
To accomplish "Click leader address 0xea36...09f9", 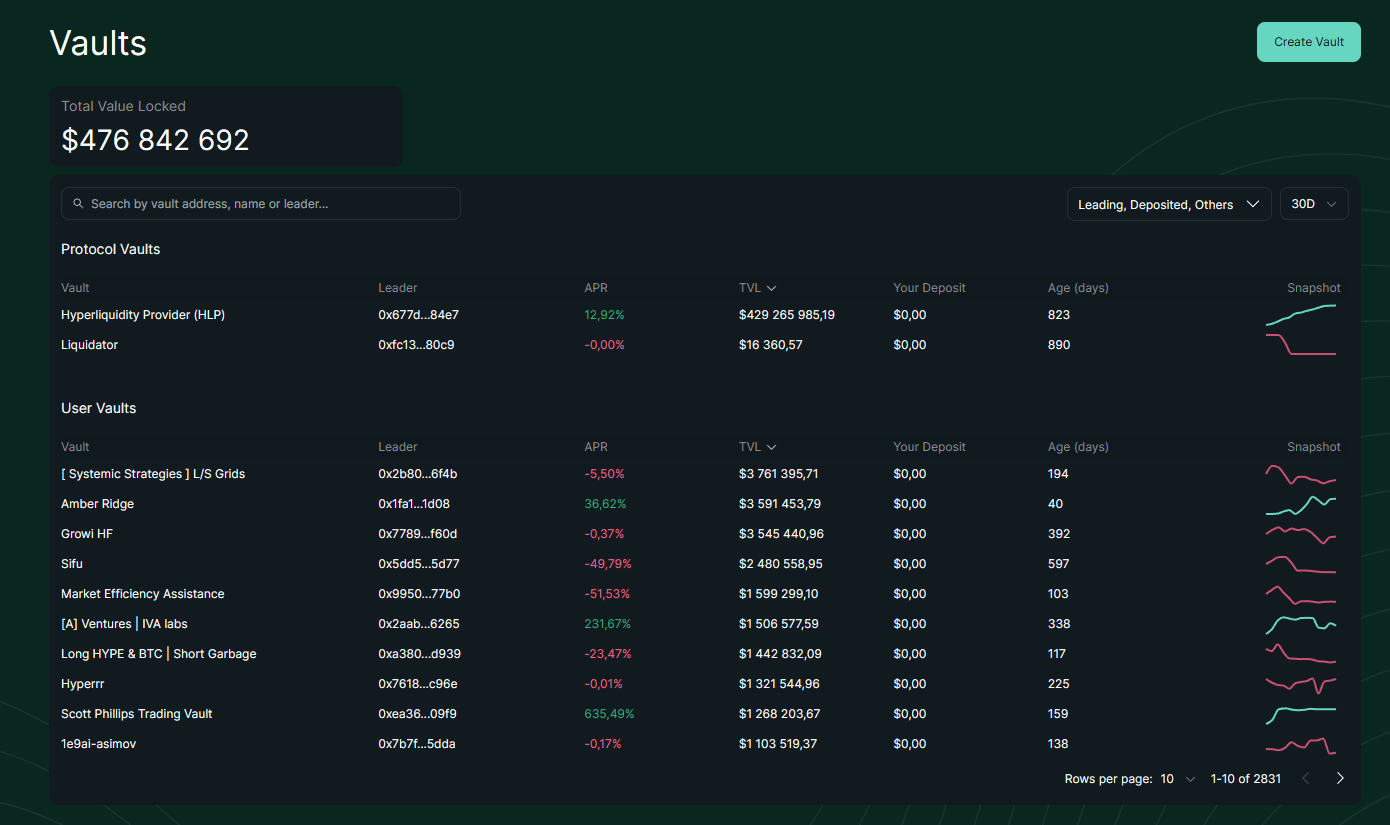I will click(417, 714).
